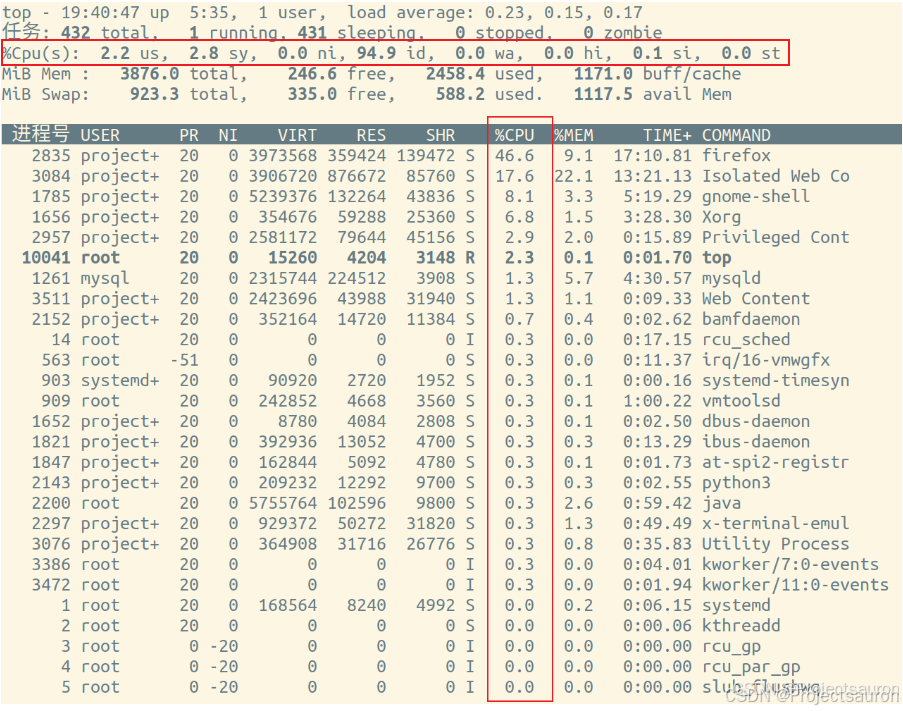This screenshot has width=903, height=711.
Task: Click the 2458.4 used memory value
Action: [x=455, y=74]
